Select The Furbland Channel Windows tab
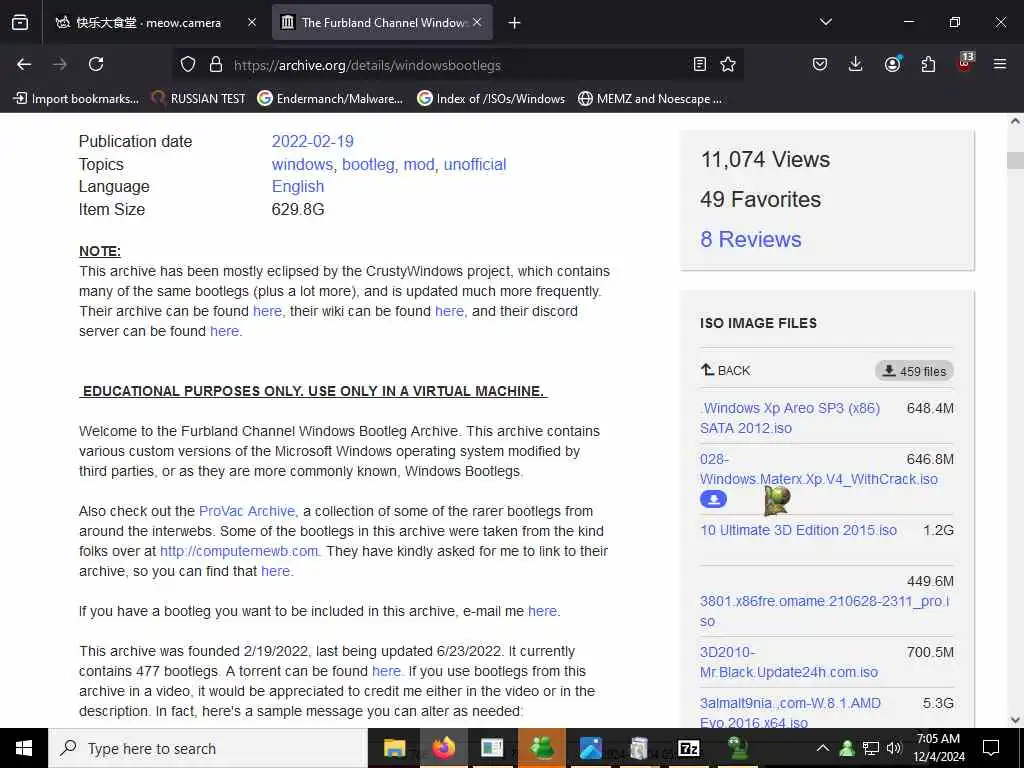Image resolution: width=1024 pixels, height=768 pixels. tap(383, 22)
